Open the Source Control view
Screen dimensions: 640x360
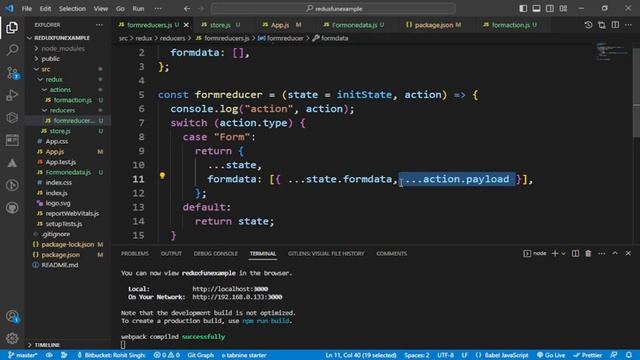coord(12,73)
